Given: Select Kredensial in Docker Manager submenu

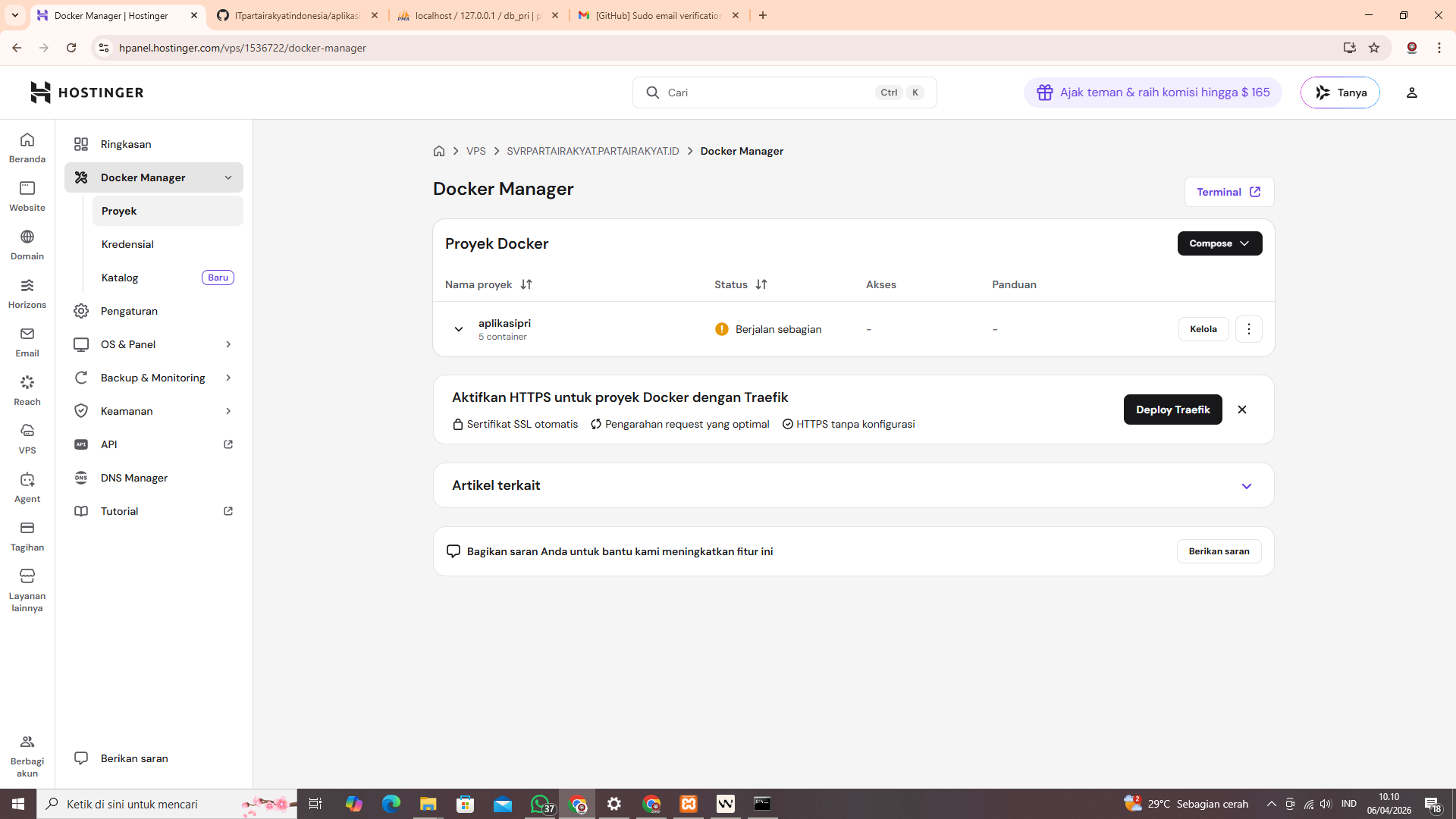Looking at the screenshot, I should [127, 244].
